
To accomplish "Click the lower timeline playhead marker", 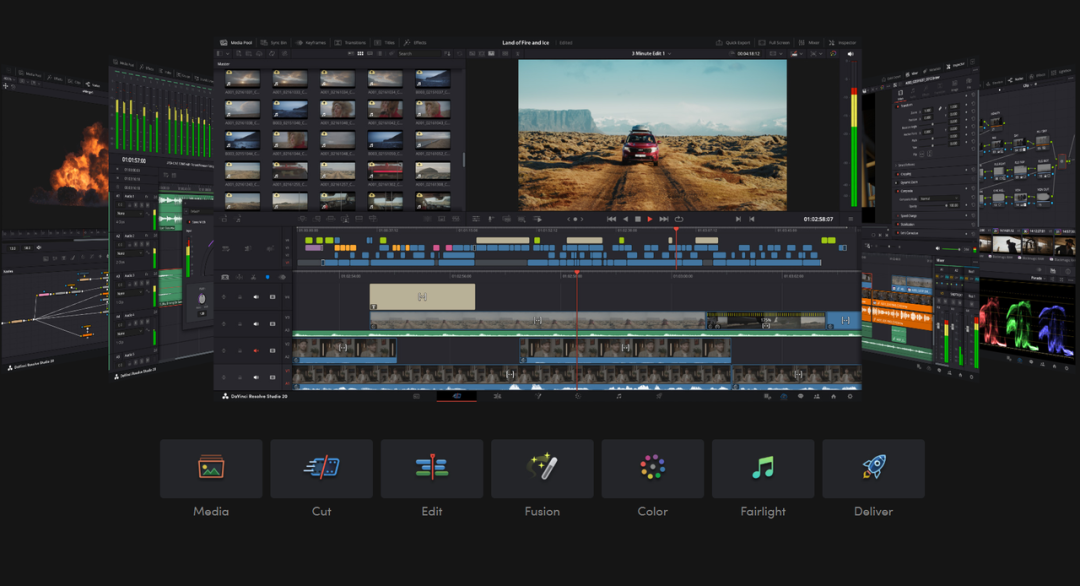I will pos(577,273).
